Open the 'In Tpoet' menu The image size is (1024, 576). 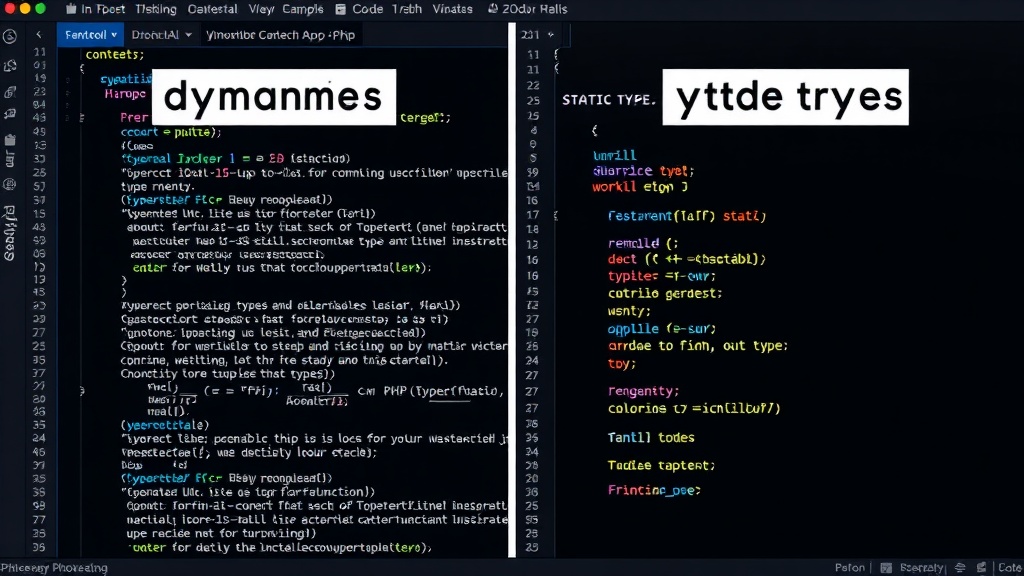coord(103,9)
